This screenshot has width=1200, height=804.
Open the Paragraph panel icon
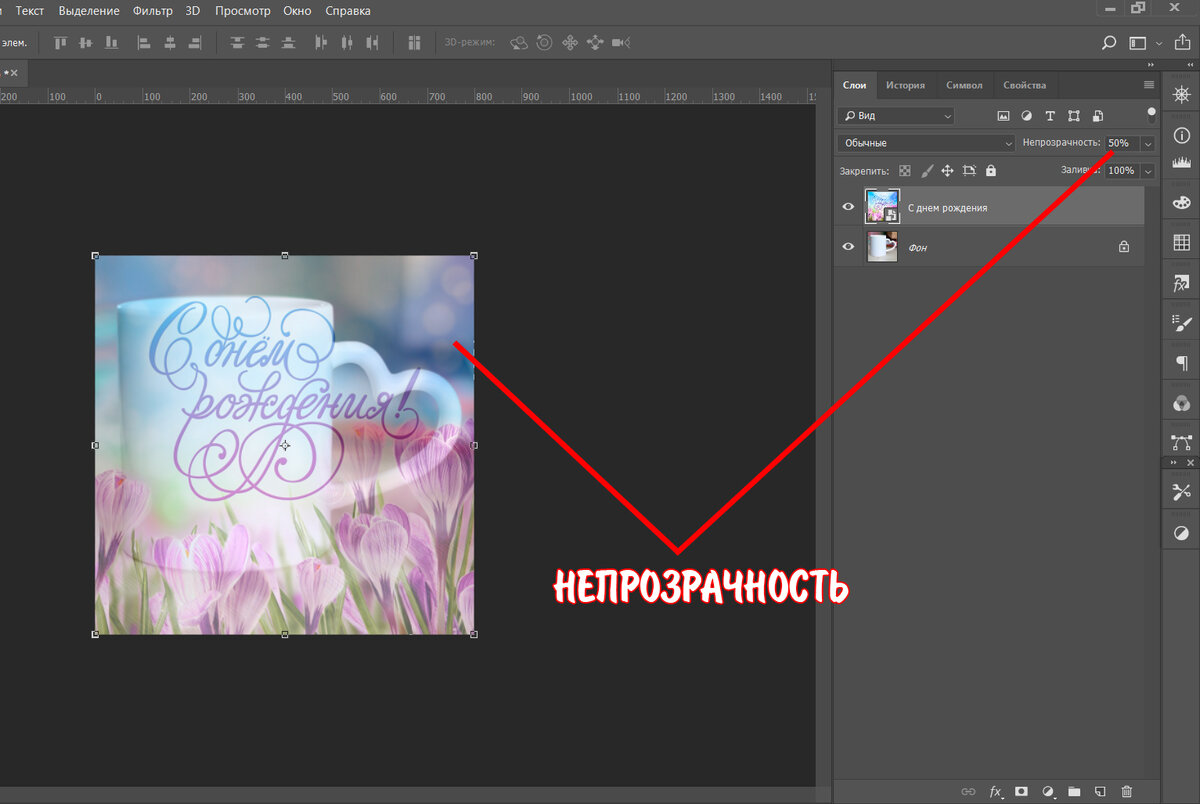[x=1181, y=362]
